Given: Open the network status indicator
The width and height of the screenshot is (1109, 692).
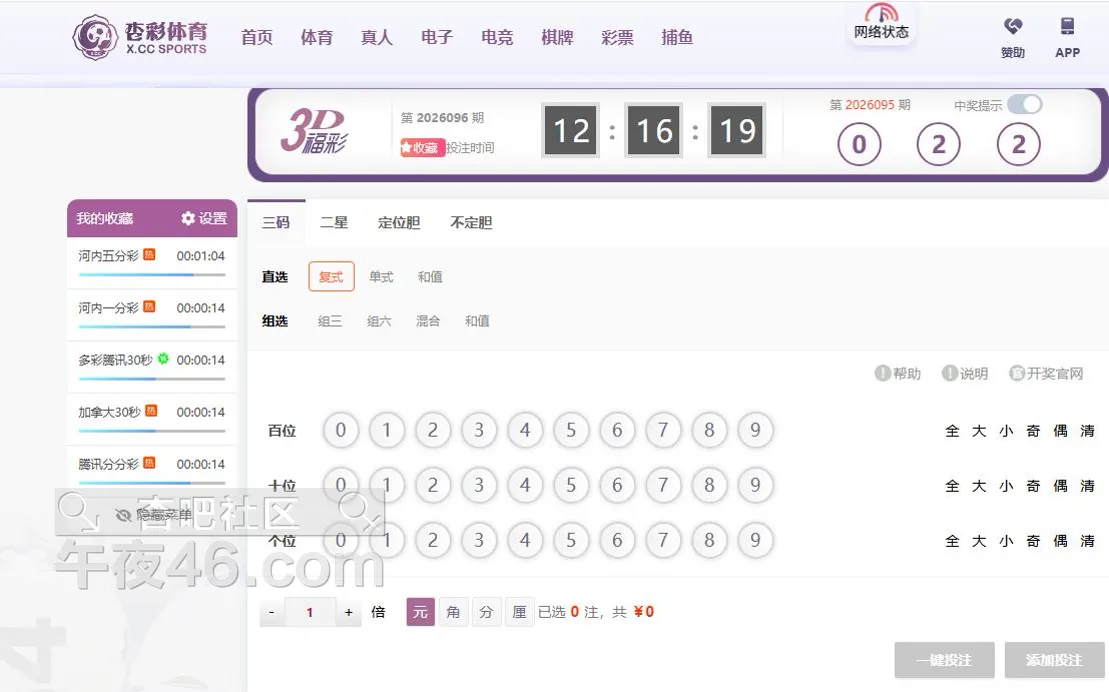Looking at the screenshot, I should (x=881, y=23).
